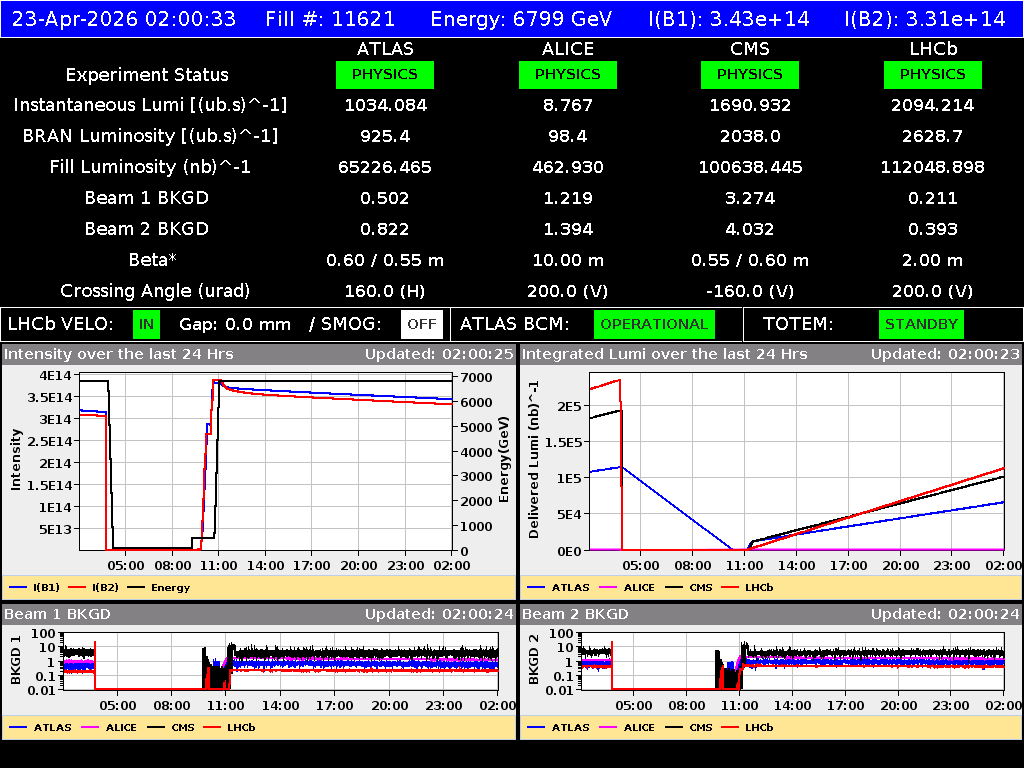Click the Energy(GeV) axis label
Image resolution: width=1024 pixels, height=768 pixels.
pos(504,460)
